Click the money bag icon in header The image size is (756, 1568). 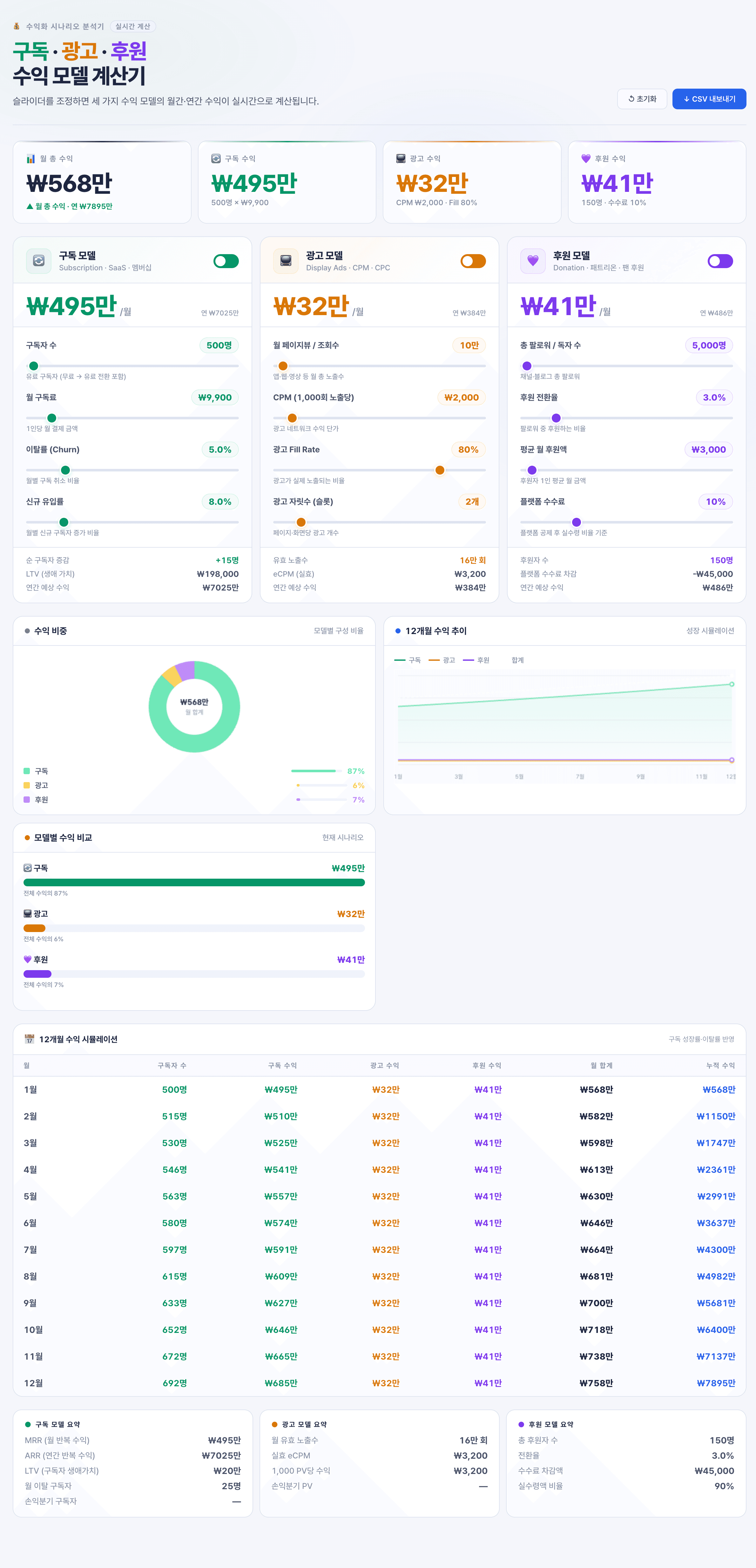(x=17, y=27)
